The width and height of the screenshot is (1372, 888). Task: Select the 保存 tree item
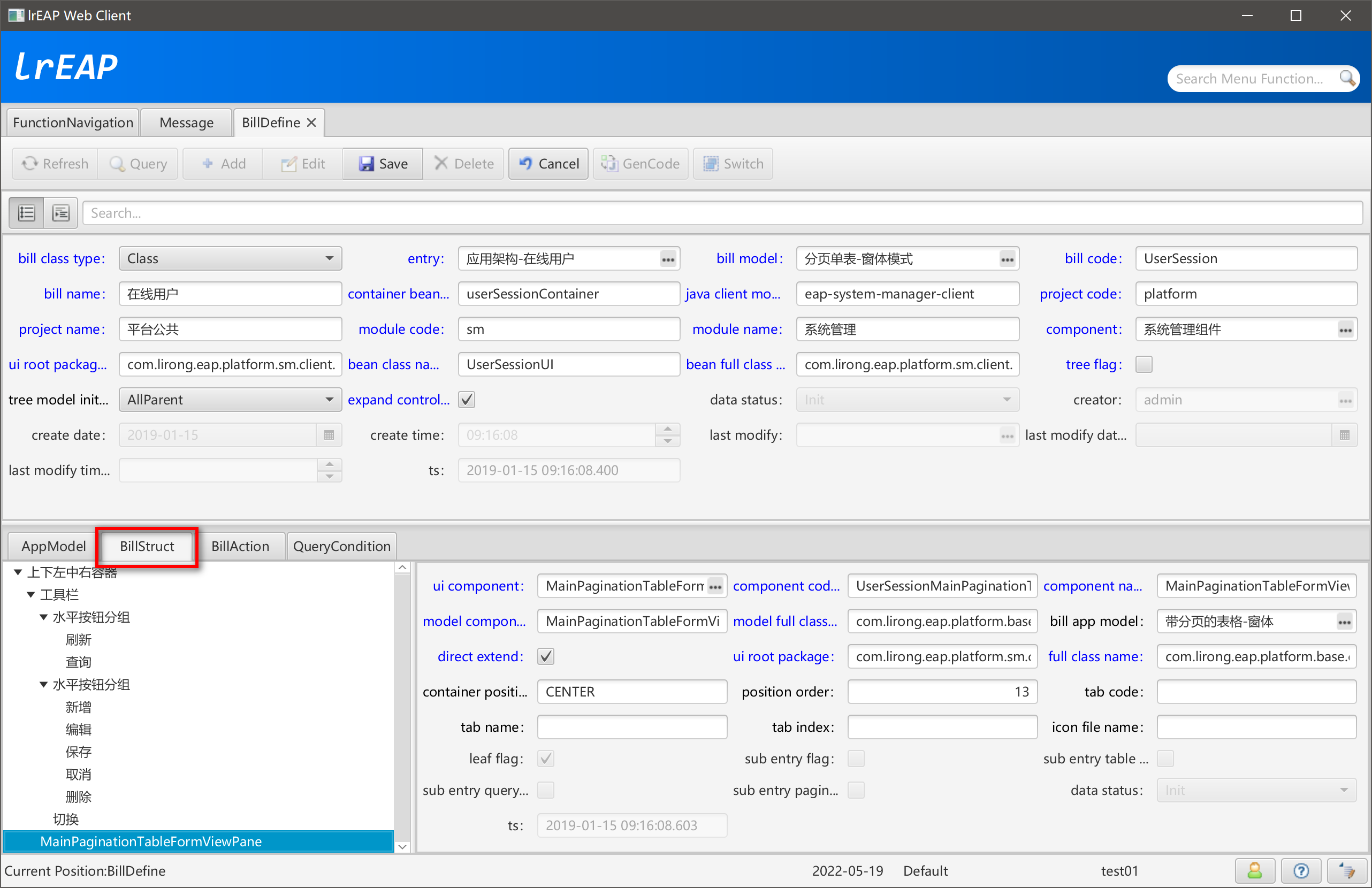click(x=79, y=752)
